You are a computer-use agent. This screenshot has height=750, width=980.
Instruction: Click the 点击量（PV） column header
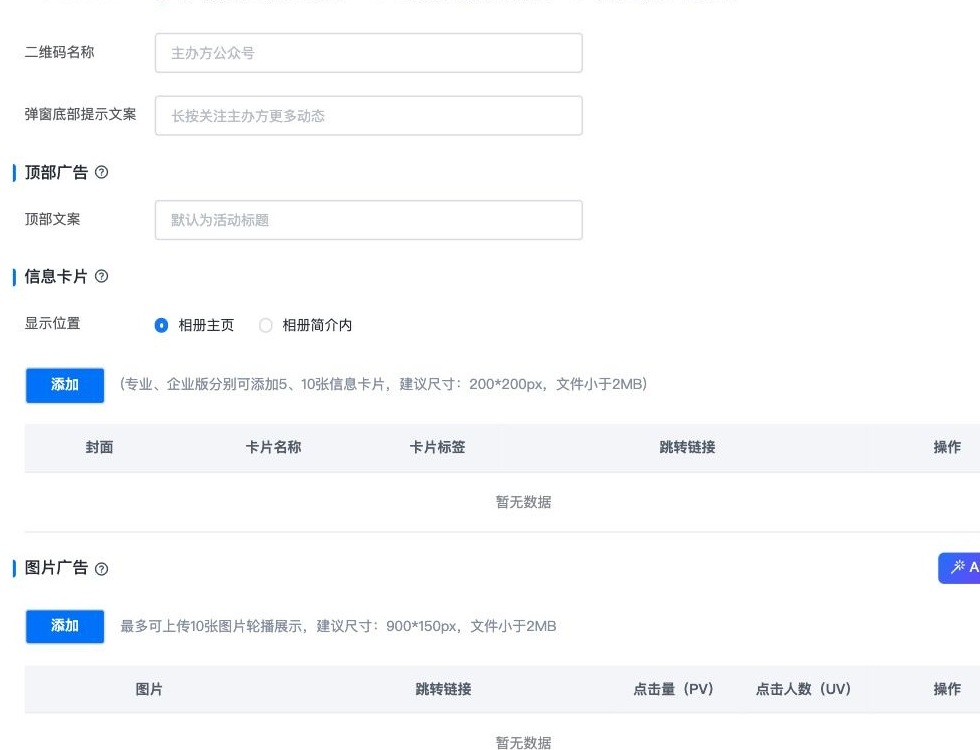click(673, 689)
